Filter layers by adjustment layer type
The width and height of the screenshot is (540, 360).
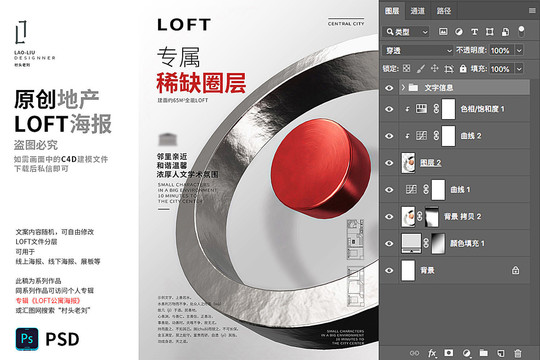[x=459, y=32]
